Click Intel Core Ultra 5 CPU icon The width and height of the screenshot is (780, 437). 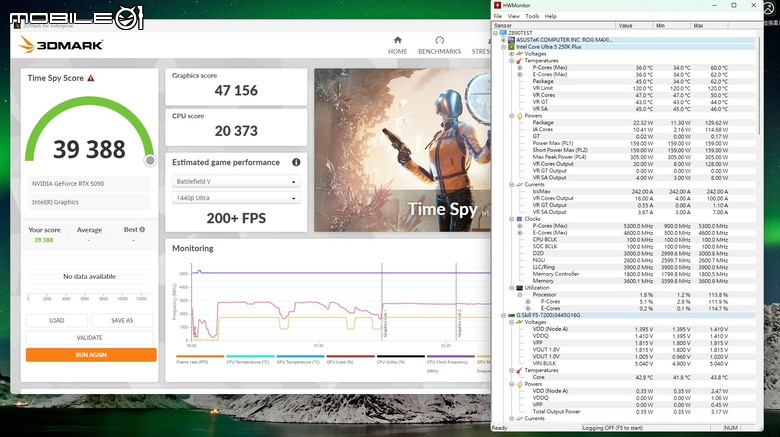pyautogui.click(x=511, y=47)
